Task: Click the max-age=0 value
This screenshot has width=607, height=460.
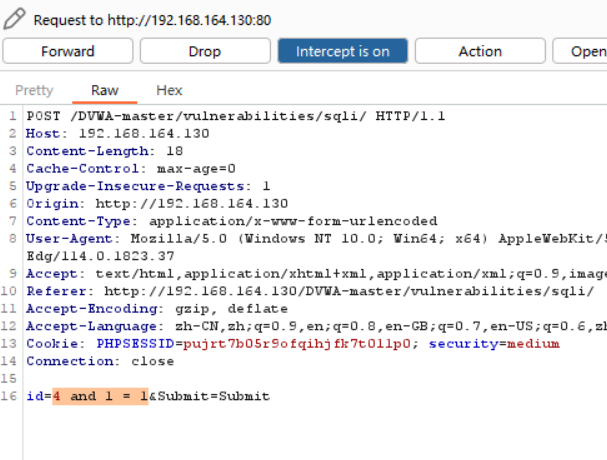Action: pyautogui.click(x=196, y=169)
